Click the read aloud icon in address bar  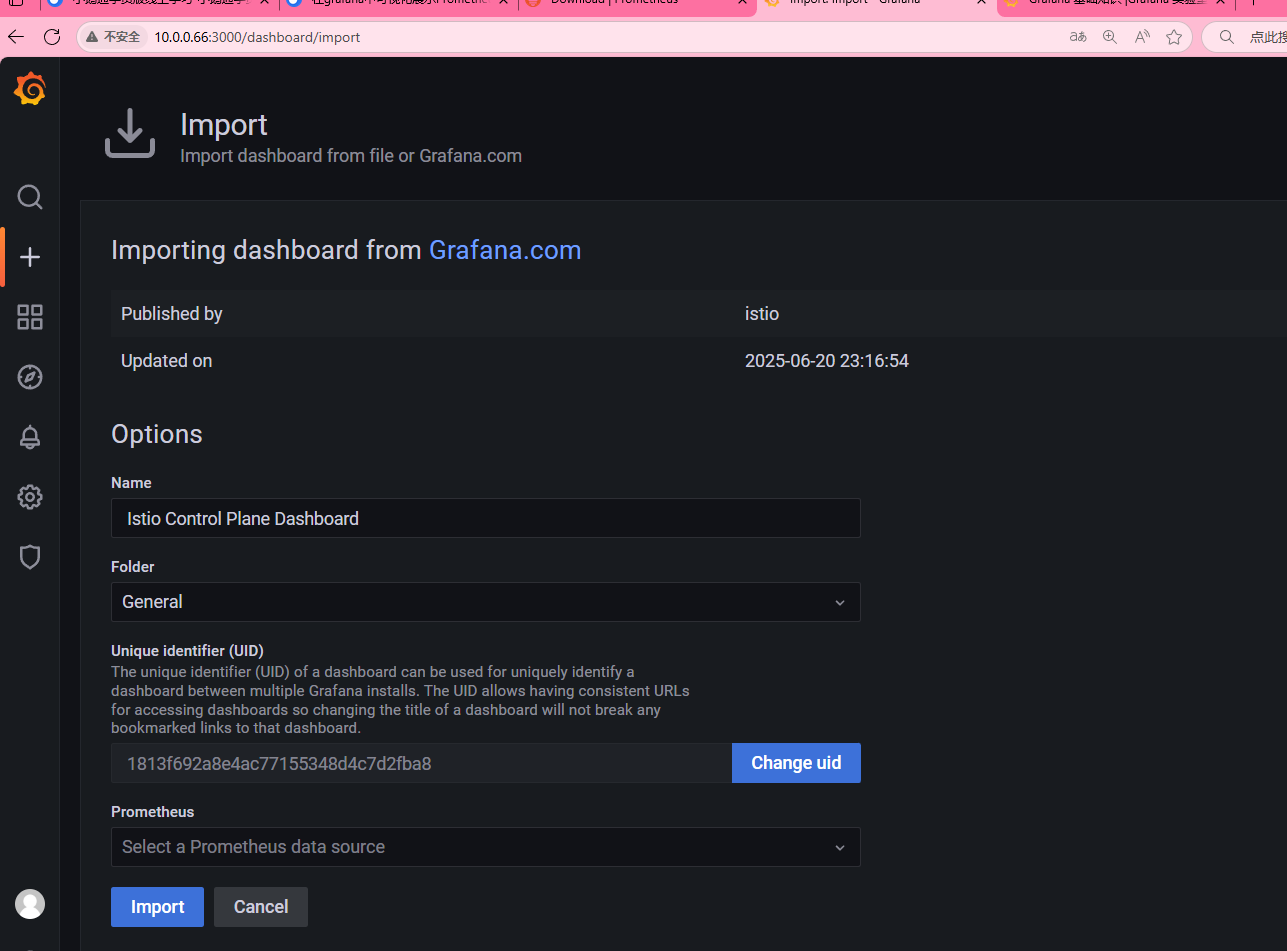pyautogui.click(x=1142, y=37)
